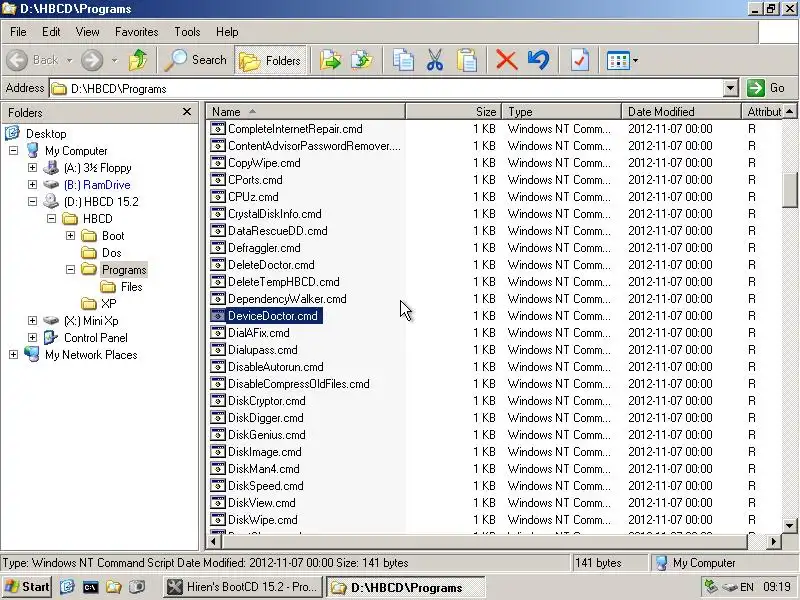
Task: Close the Folders pane
Action: pyautogui.click(x=187, y=112)
